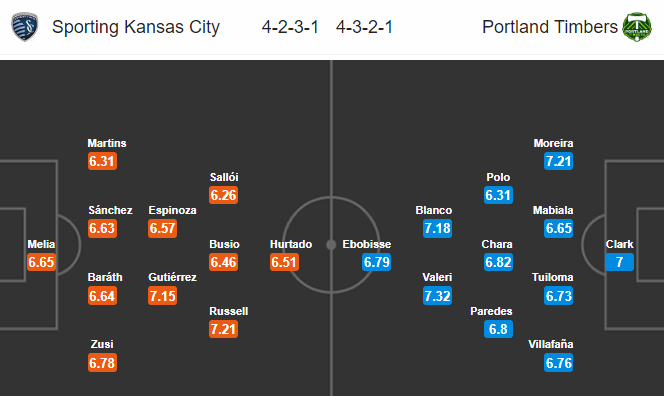
Task: Click the 4-2-3-1 formation label
Action: 290,27
